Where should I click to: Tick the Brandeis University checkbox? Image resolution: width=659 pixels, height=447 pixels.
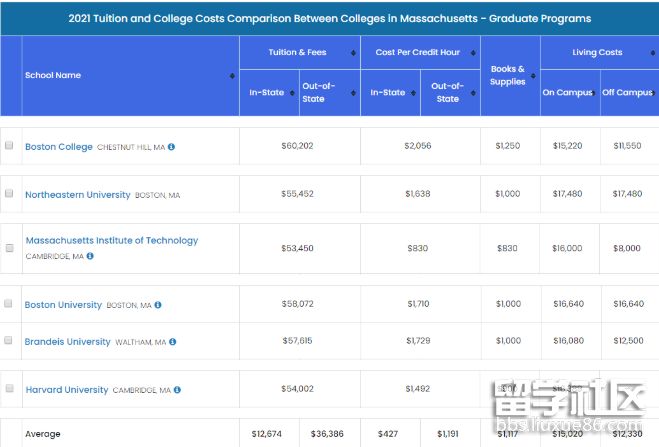point(8,340)
